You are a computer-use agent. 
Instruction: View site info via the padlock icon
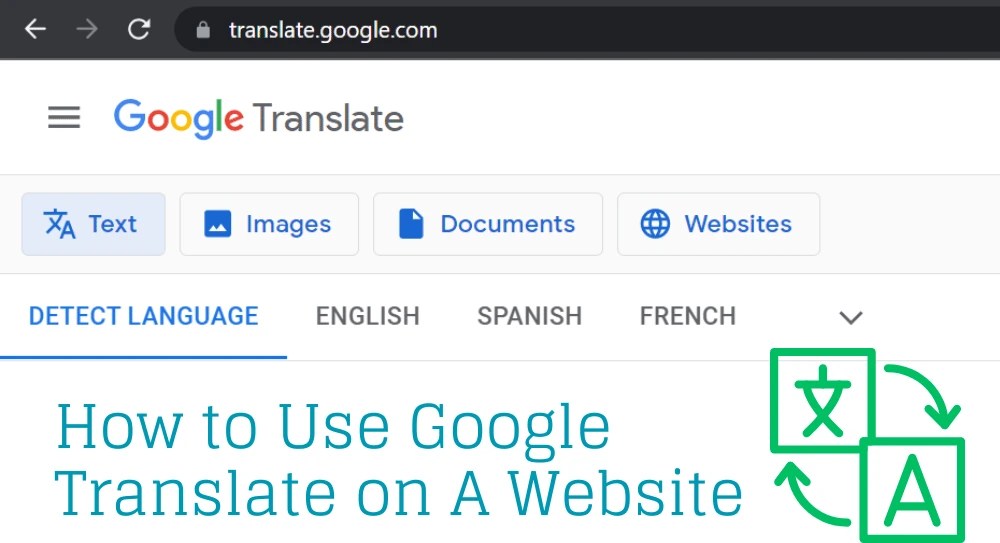pyautogui.click(x=203, y=30)
